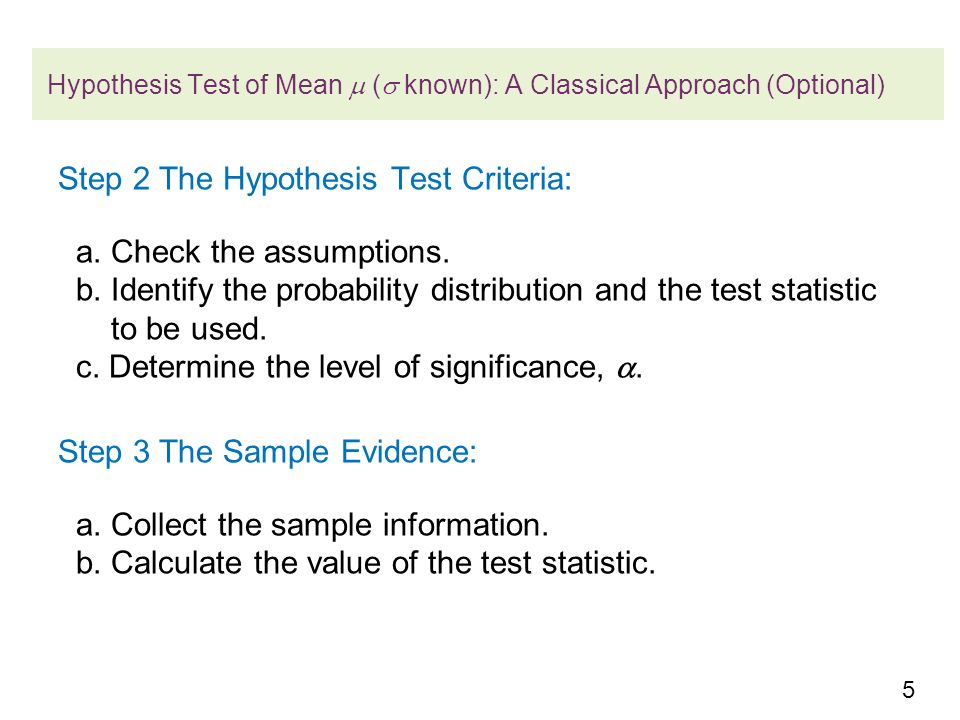The height and width of the screenshot is (720, 960).
Task: Click 'Check the assumptions' line
Action: (263, 252)
